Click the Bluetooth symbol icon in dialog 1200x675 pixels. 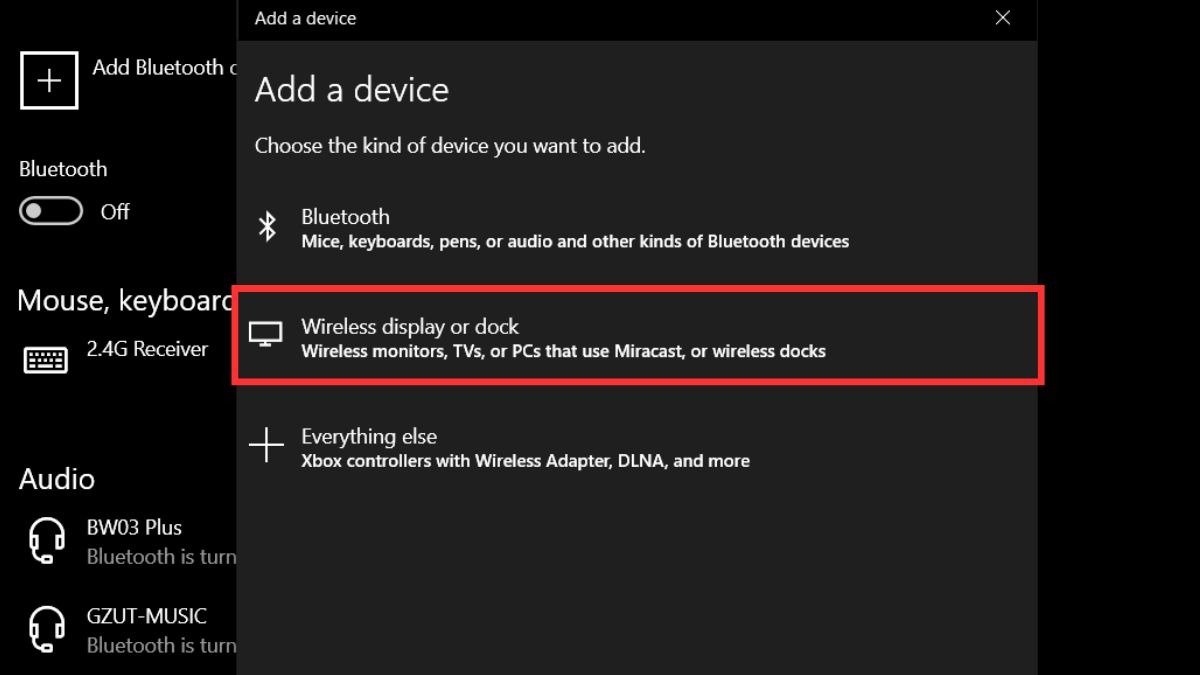[267, 227]
